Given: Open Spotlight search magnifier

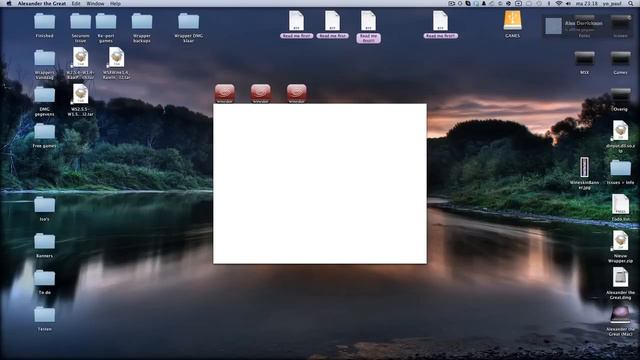Looking at the screenshot, I should point(632,3).
